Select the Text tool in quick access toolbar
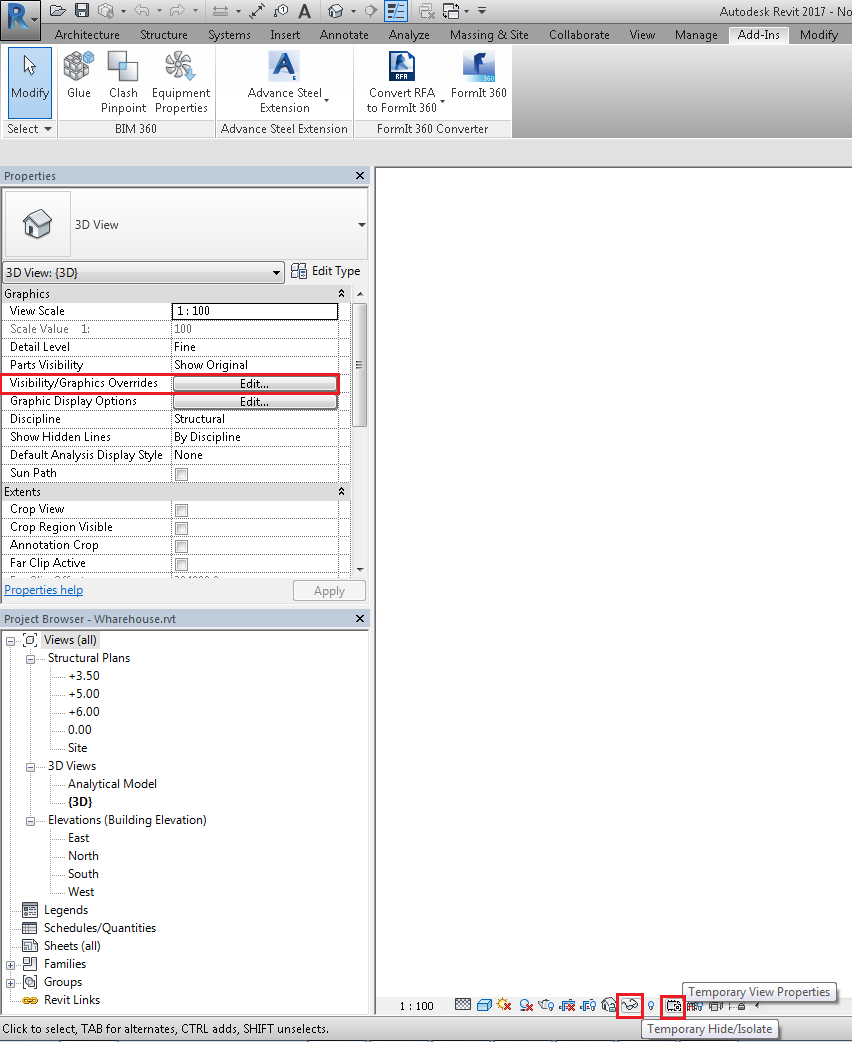This screenshot has width=852, height=1042. pos(304,11)
